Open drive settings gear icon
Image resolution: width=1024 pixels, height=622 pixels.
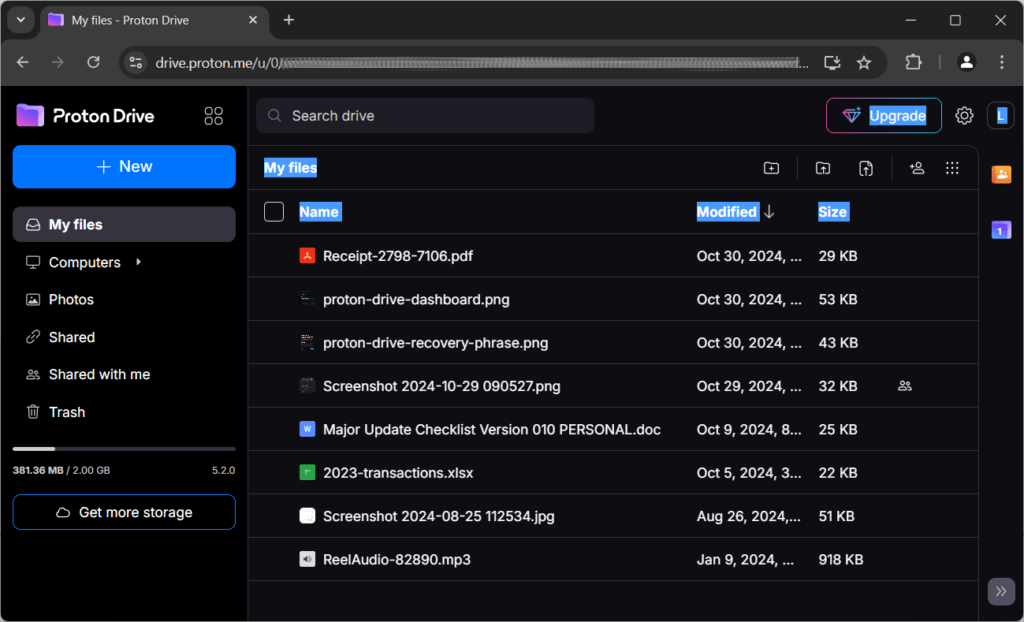pyautogui.click(x=964, y=116)
